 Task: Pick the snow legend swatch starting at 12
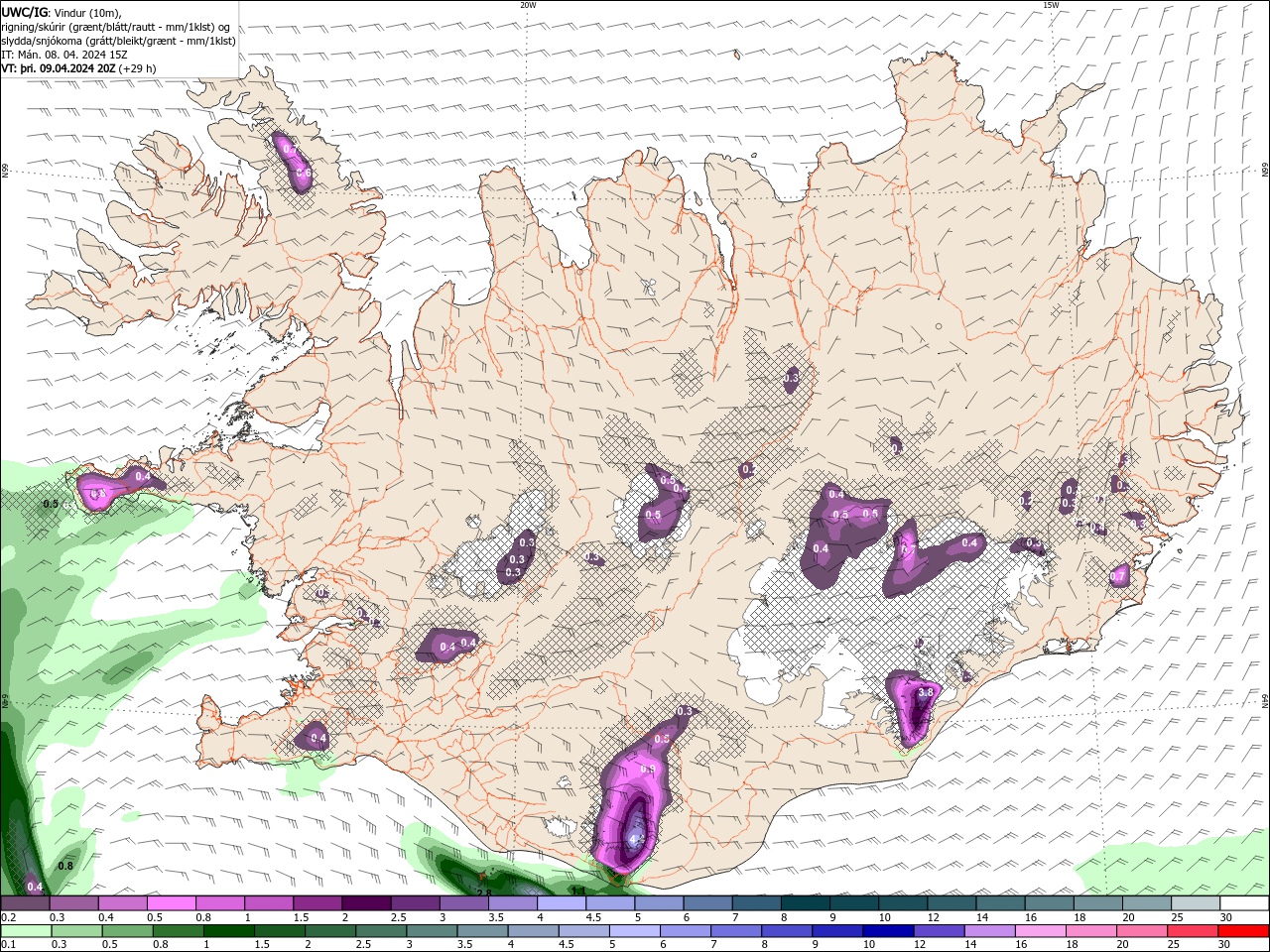(x=952, y=903)
